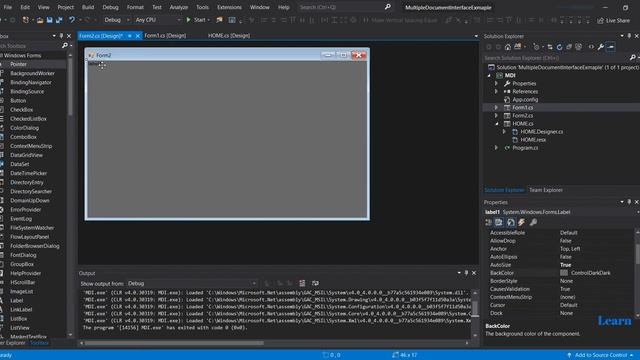Open the Analyze menu
The height and width of the screenshot is (360, 640).
coord(178,7)
